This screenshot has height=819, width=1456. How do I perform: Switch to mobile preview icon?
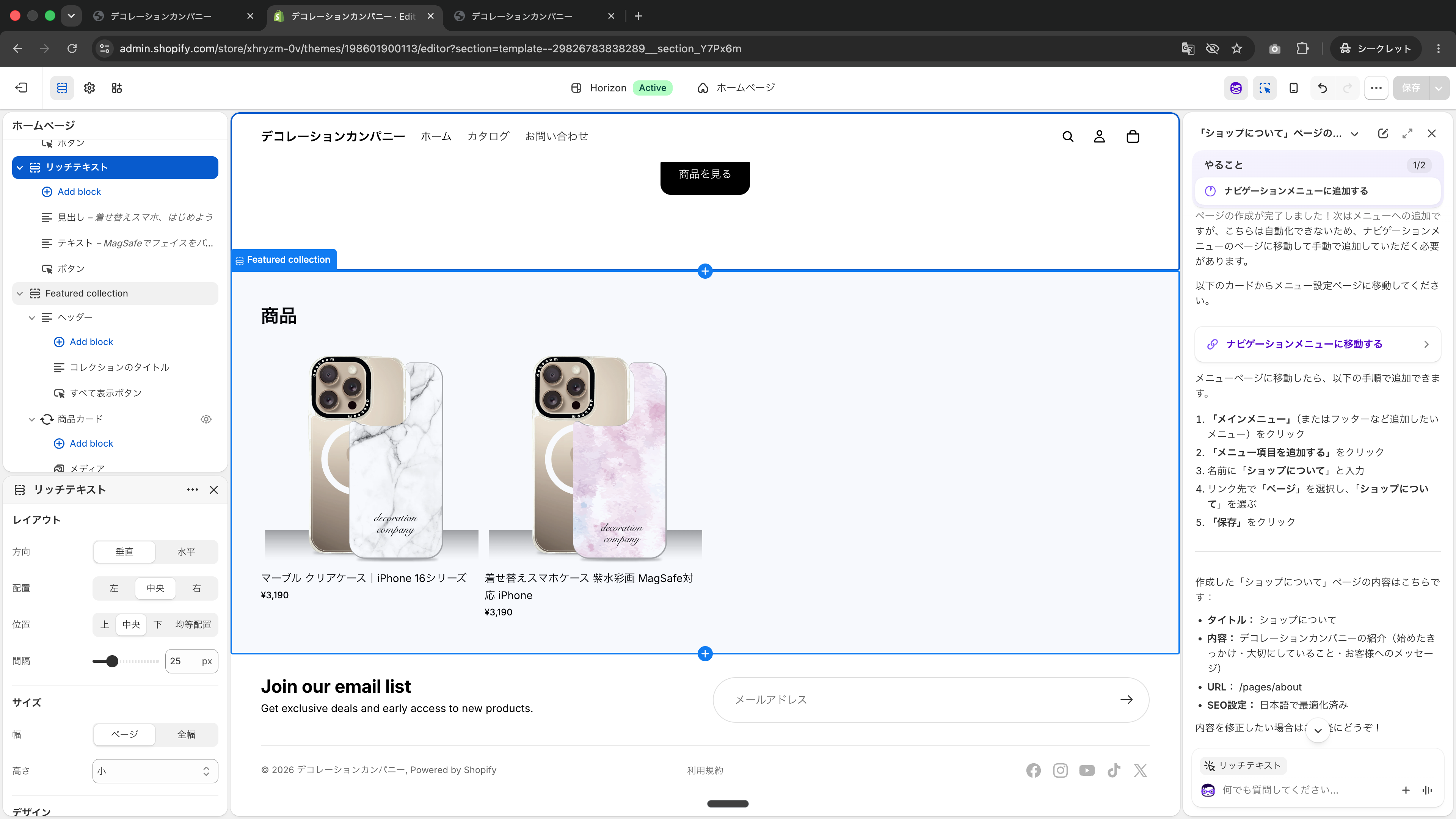[x=1293, y=88]
